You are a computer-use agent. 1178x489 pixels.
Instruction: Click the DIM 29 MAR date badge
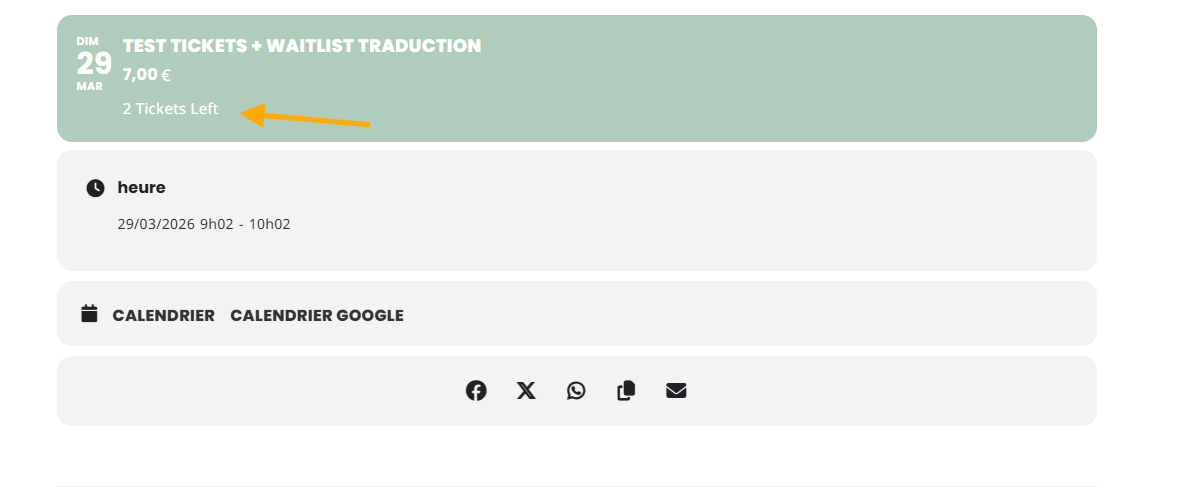point(93,64)
